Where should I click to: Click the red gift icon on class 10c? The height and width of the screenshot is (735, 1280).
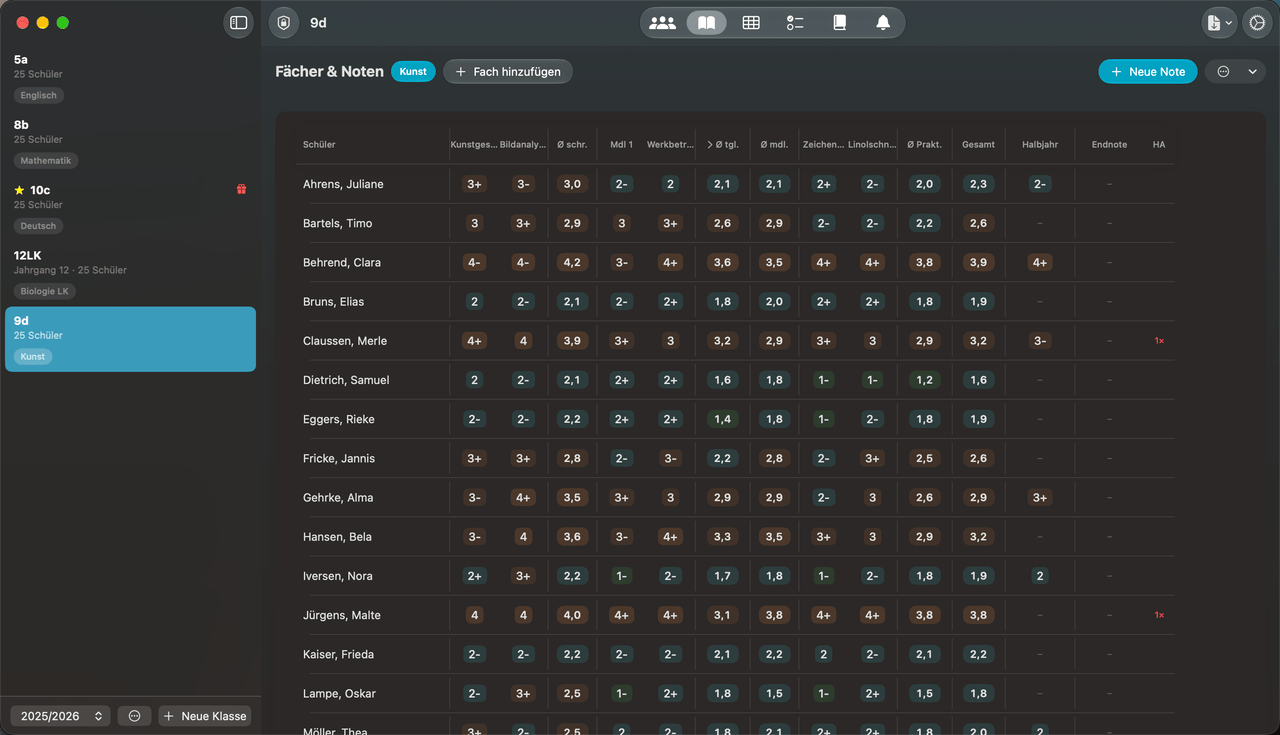coord(241,189)
